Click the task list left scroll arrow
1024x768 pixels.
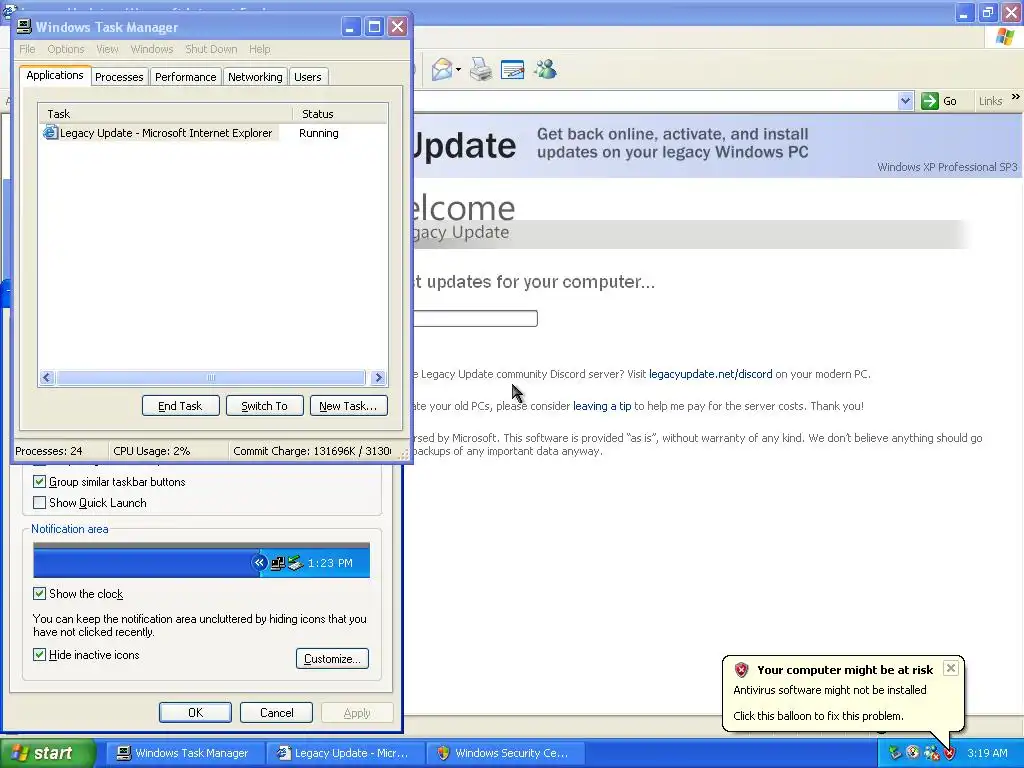(x=46, y=377)
